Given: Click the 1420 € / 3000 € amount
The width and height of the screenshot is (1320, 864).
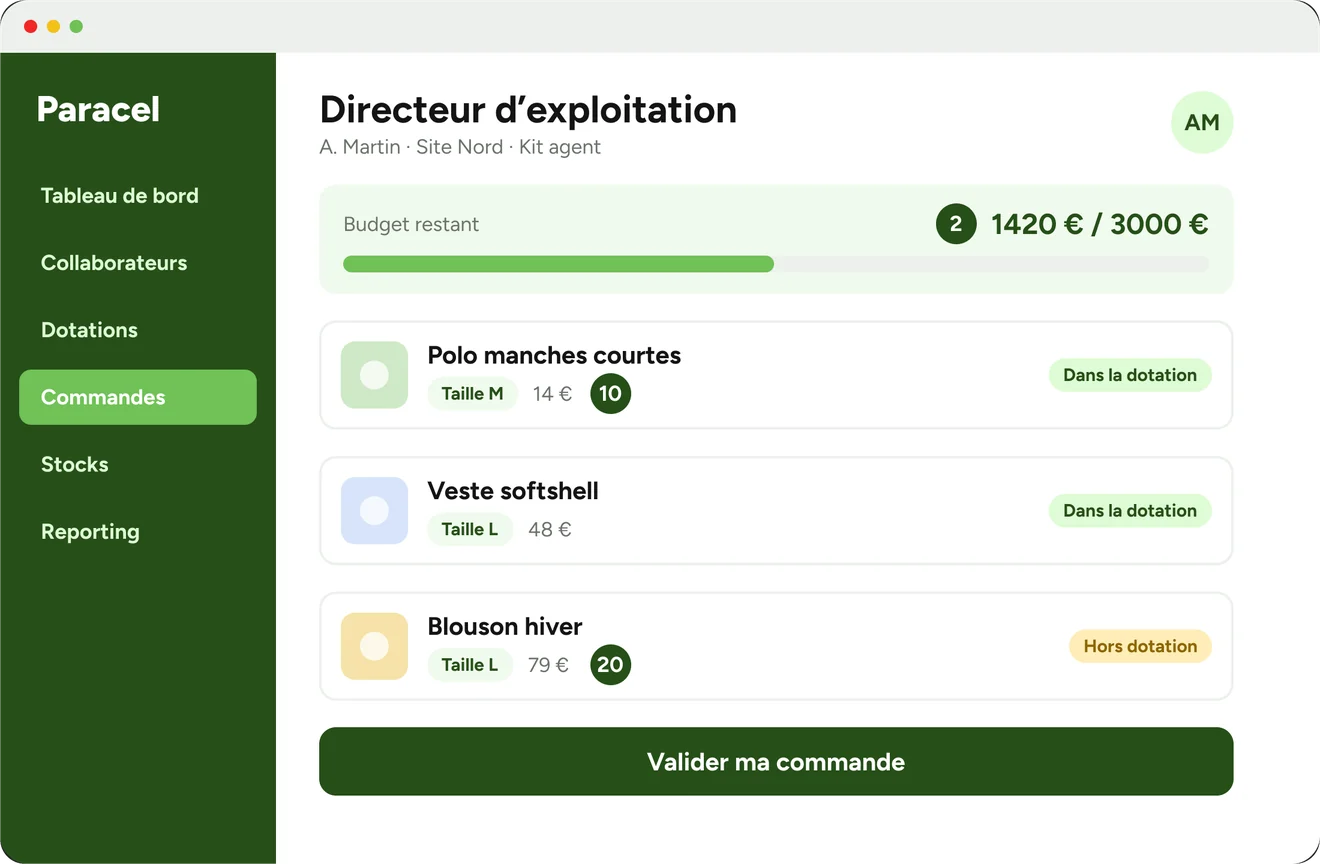Looking at the screenshot, I should (x=1100, y=224).
